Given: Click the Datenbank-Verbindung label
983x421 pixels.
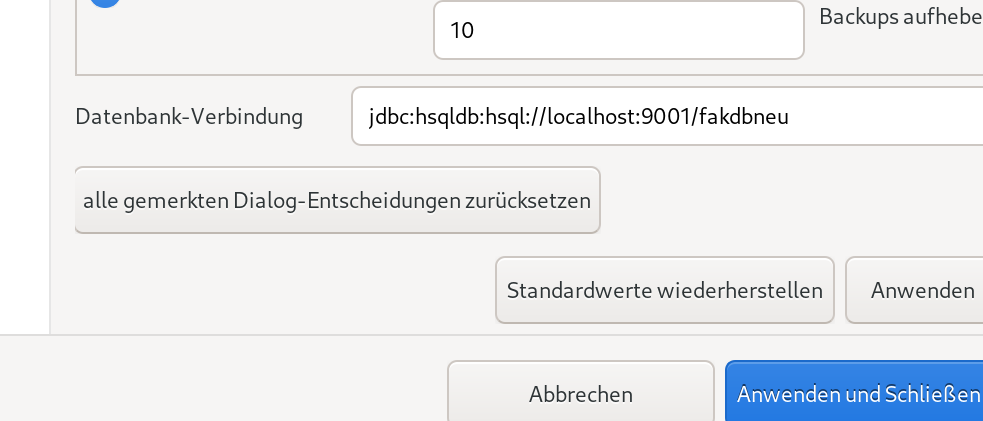Looking at the screenshot, I should click(x=189, y=117).
